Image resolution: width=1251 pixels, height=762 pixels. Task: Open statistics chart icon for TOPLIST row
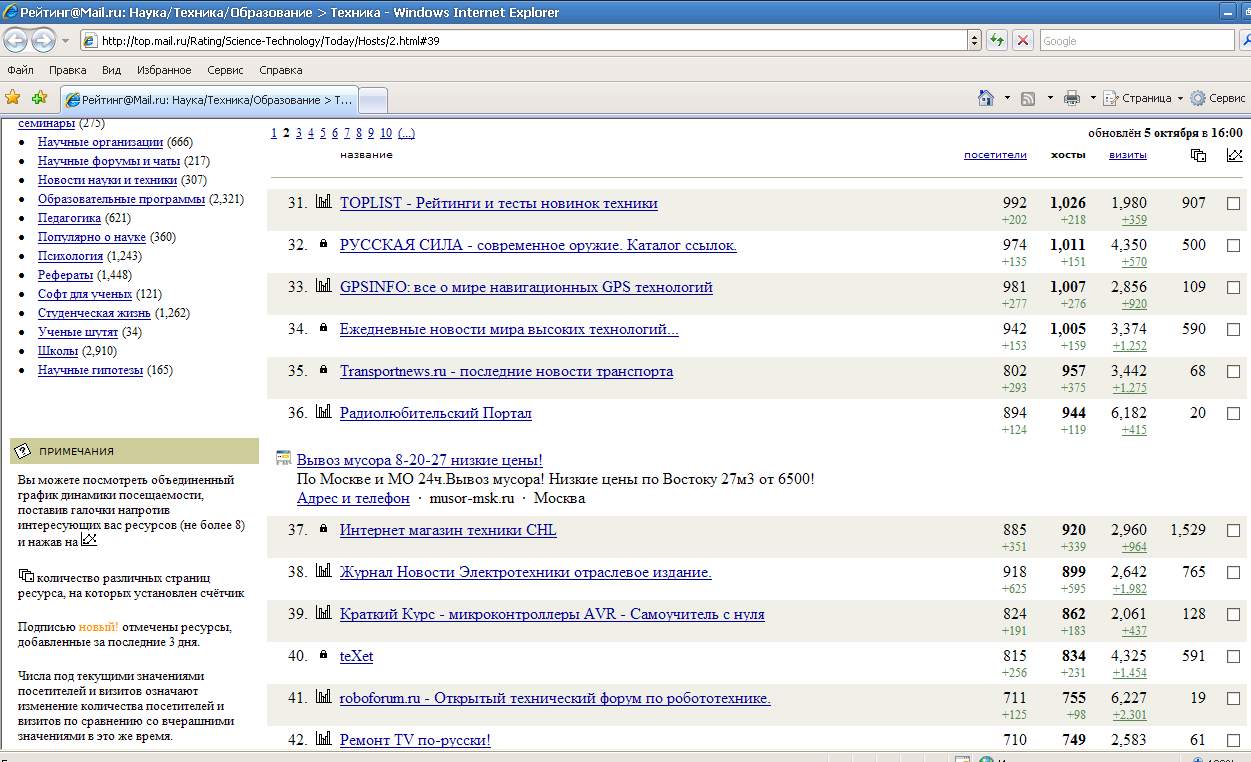tap(323, 202)
